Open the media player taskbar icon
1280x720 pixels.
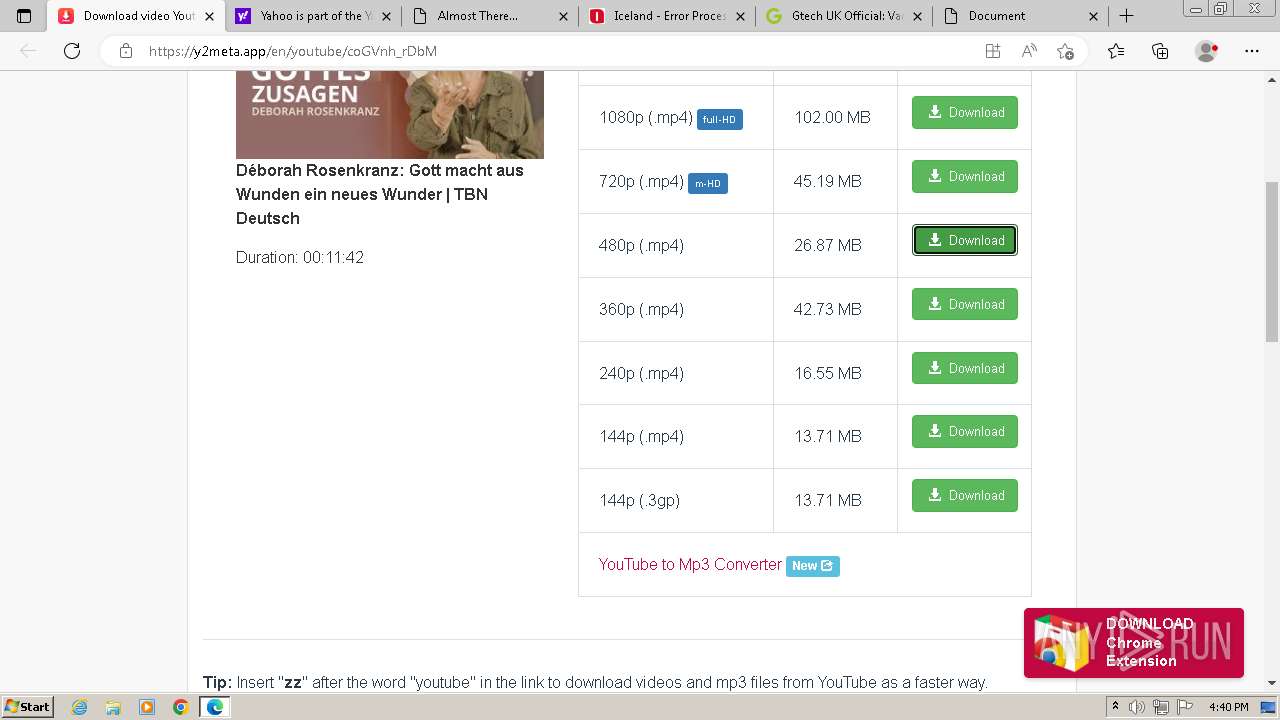tap(147, 707)
